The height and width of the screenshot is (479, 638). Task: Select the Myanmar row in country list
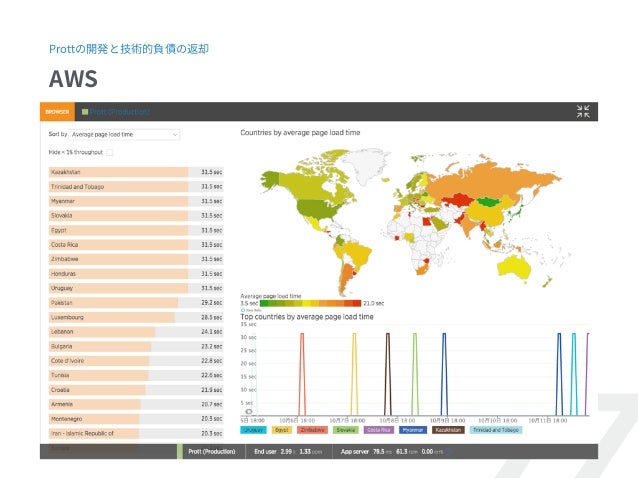click(136, 201)
